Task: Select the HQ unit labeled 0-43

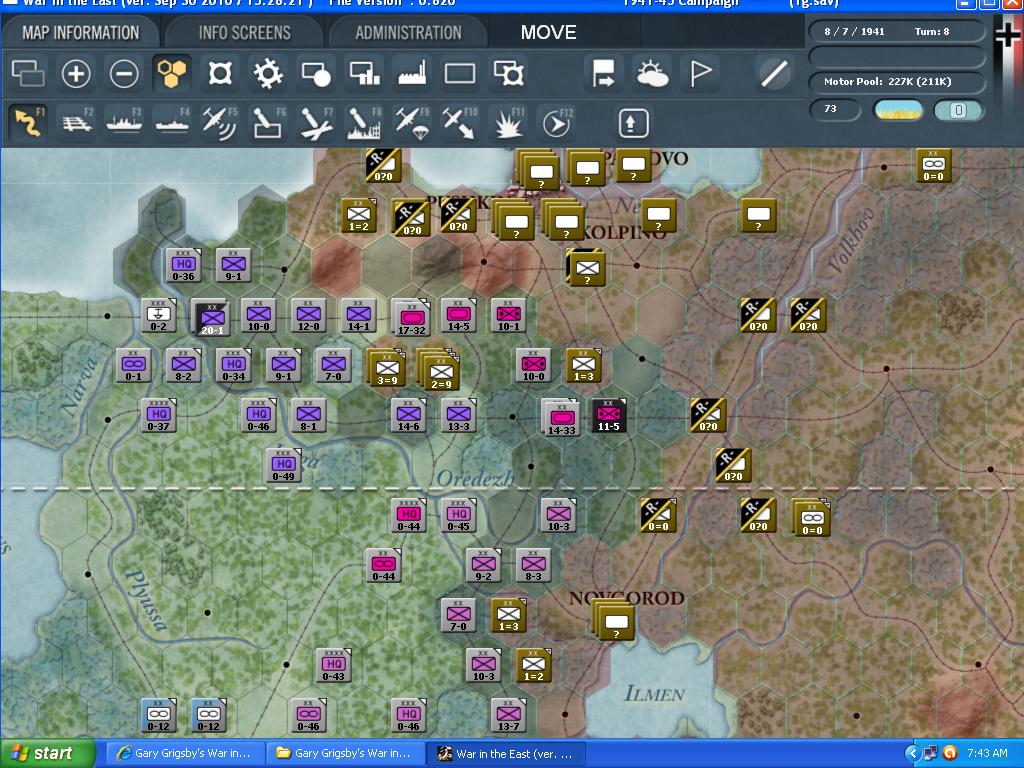Action: point(334,665)
